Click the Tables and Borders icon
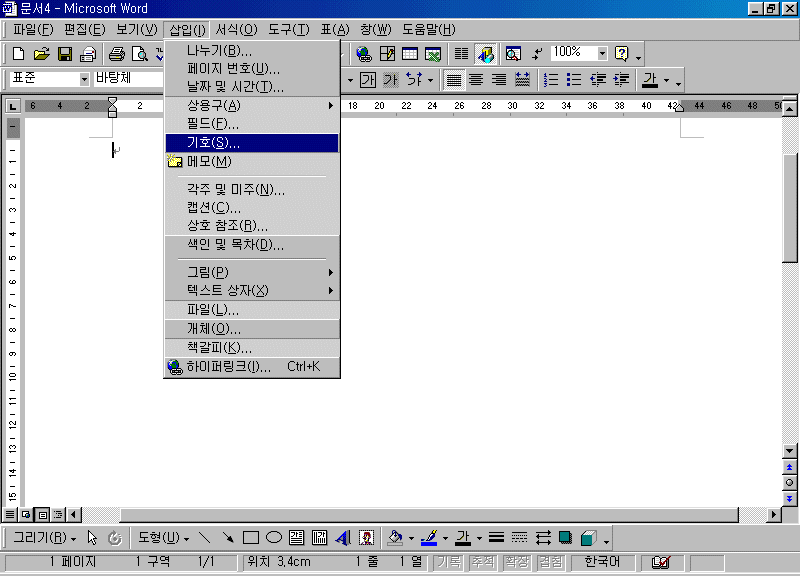Screen dimensions: 800x576 387,54
